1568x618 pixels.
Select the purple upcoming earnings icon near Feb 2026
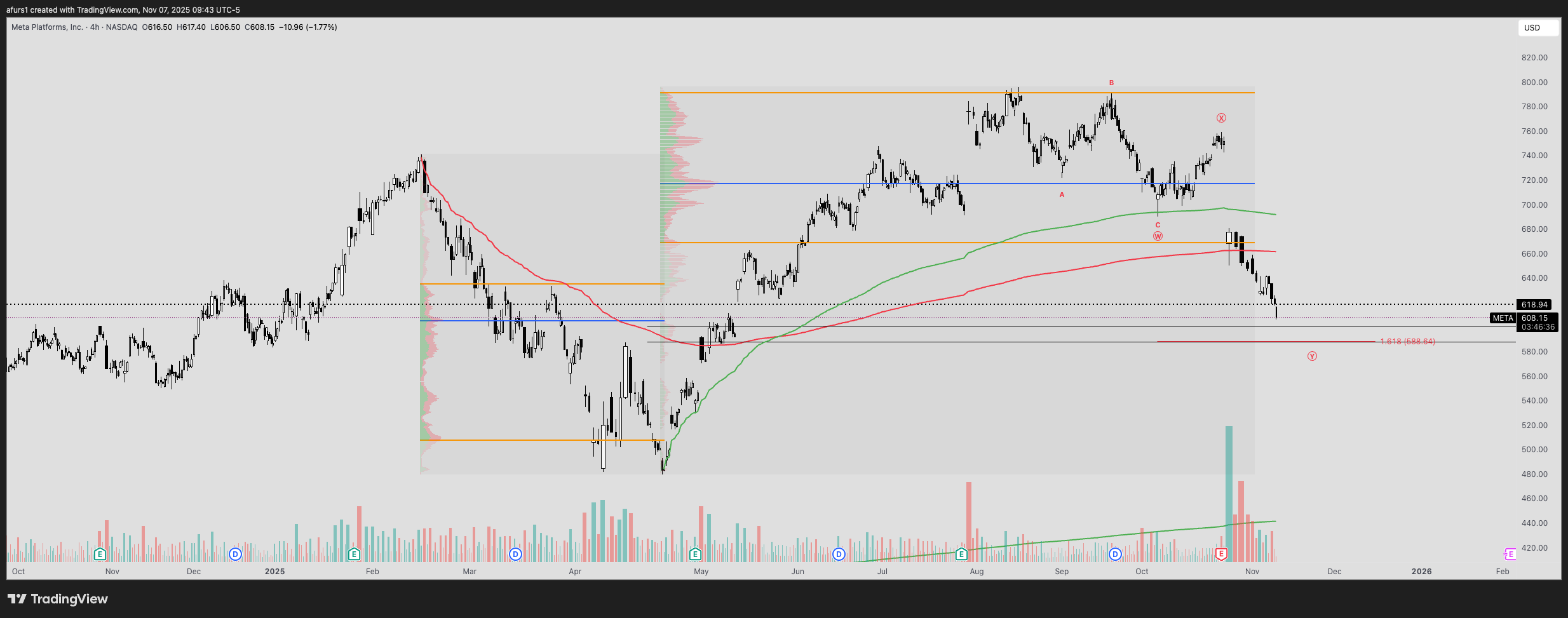[1510, 554]
